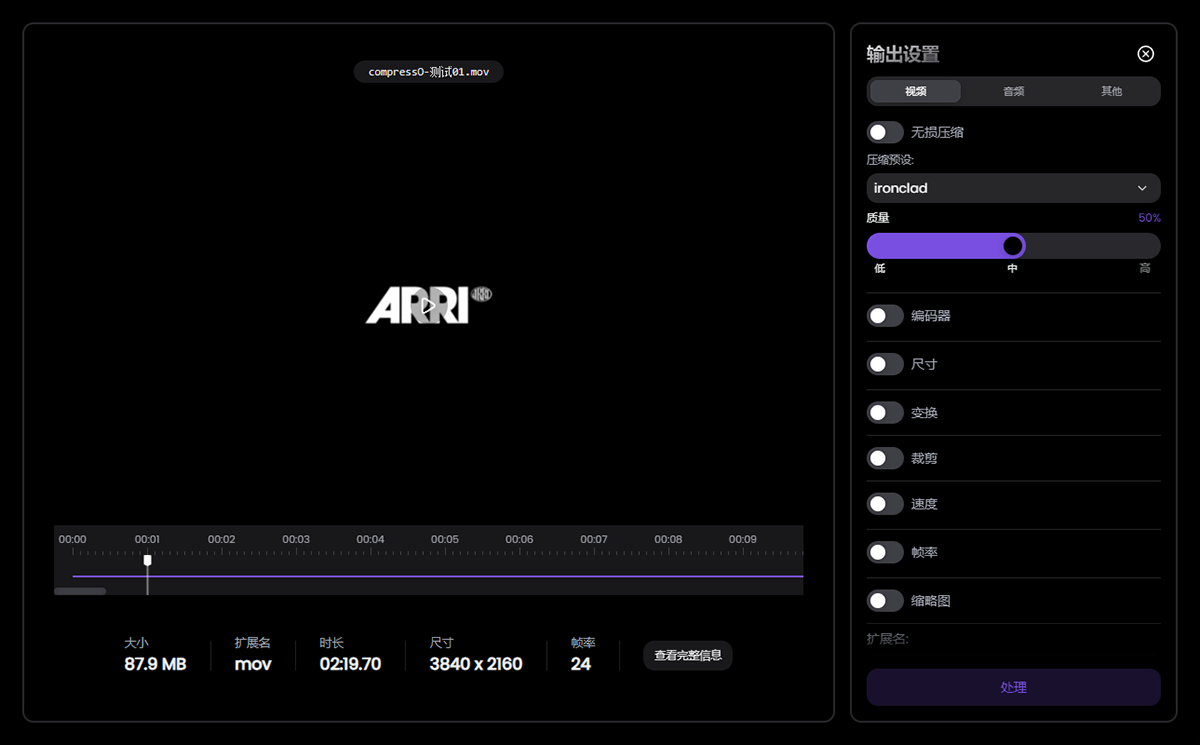1200x745 pixels.
Task: Click the 00:09 mark on timeline
Action: point(742,539)
